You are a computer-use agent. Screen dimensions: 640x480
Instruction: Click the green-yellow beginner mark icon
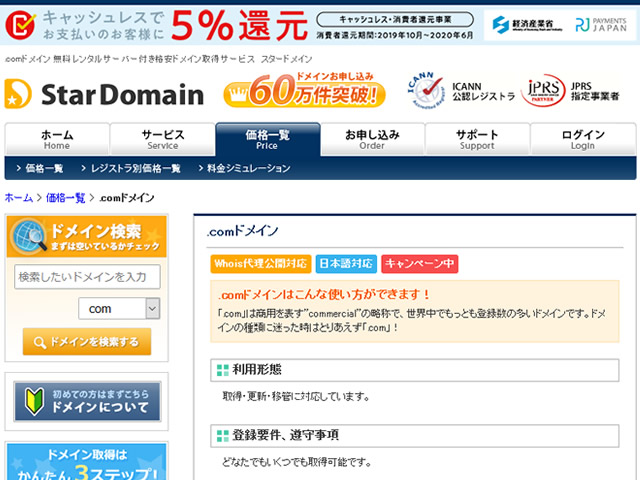tap(34, 402)
